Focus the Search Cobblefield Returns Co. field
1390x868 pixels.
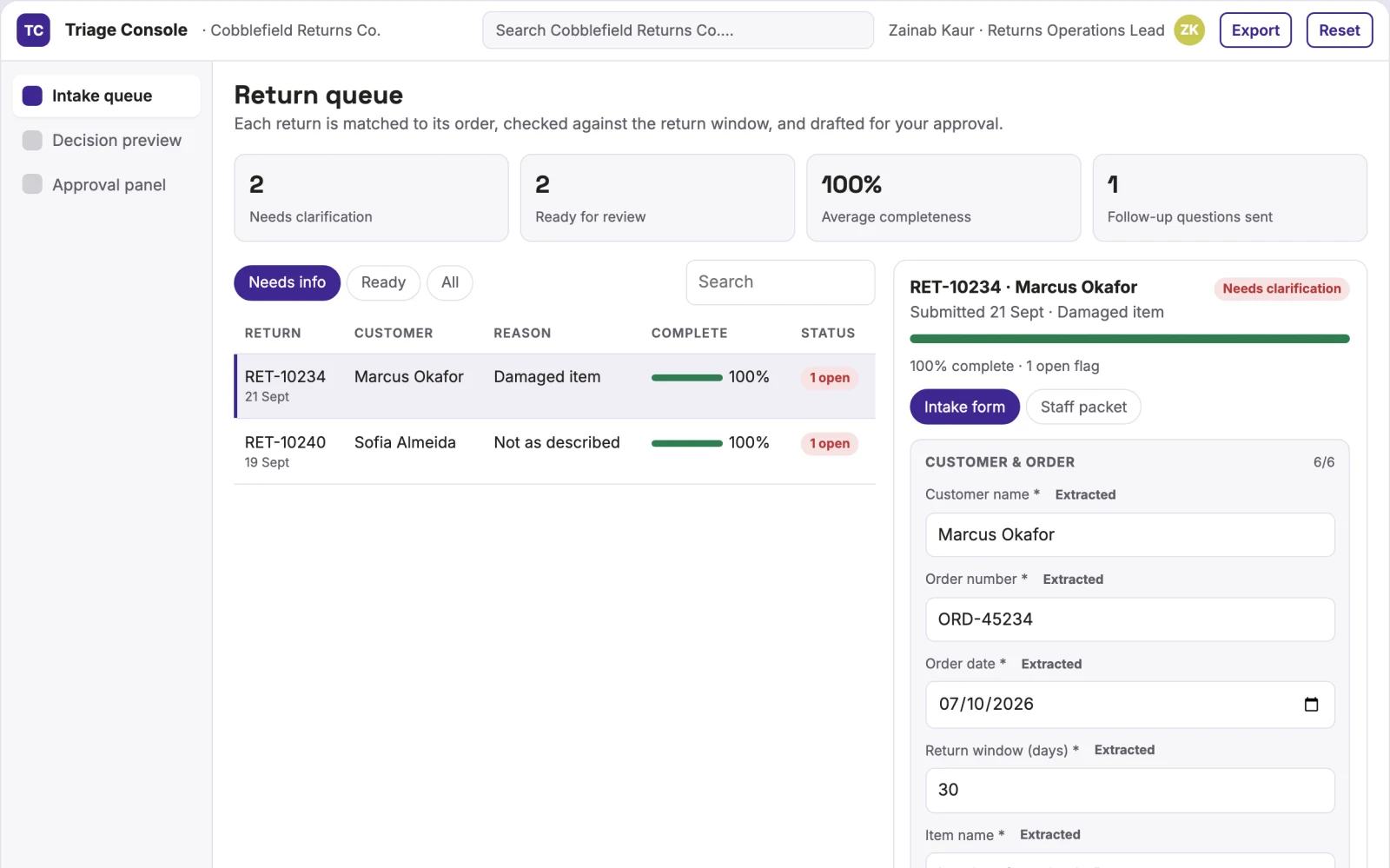[x=678, y=30]
